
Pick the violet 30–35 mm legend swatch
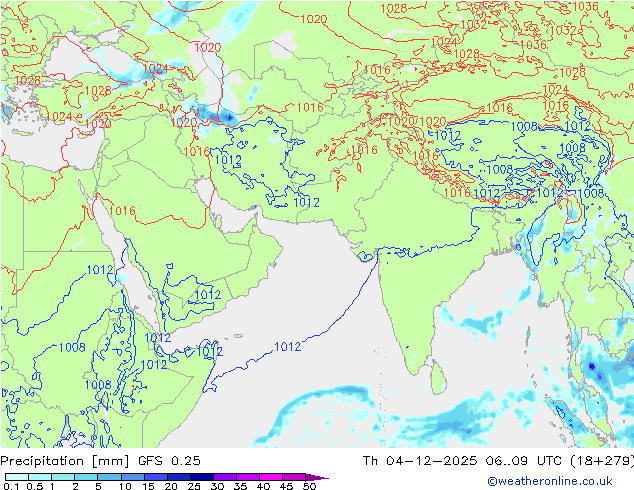coord(224,477)
